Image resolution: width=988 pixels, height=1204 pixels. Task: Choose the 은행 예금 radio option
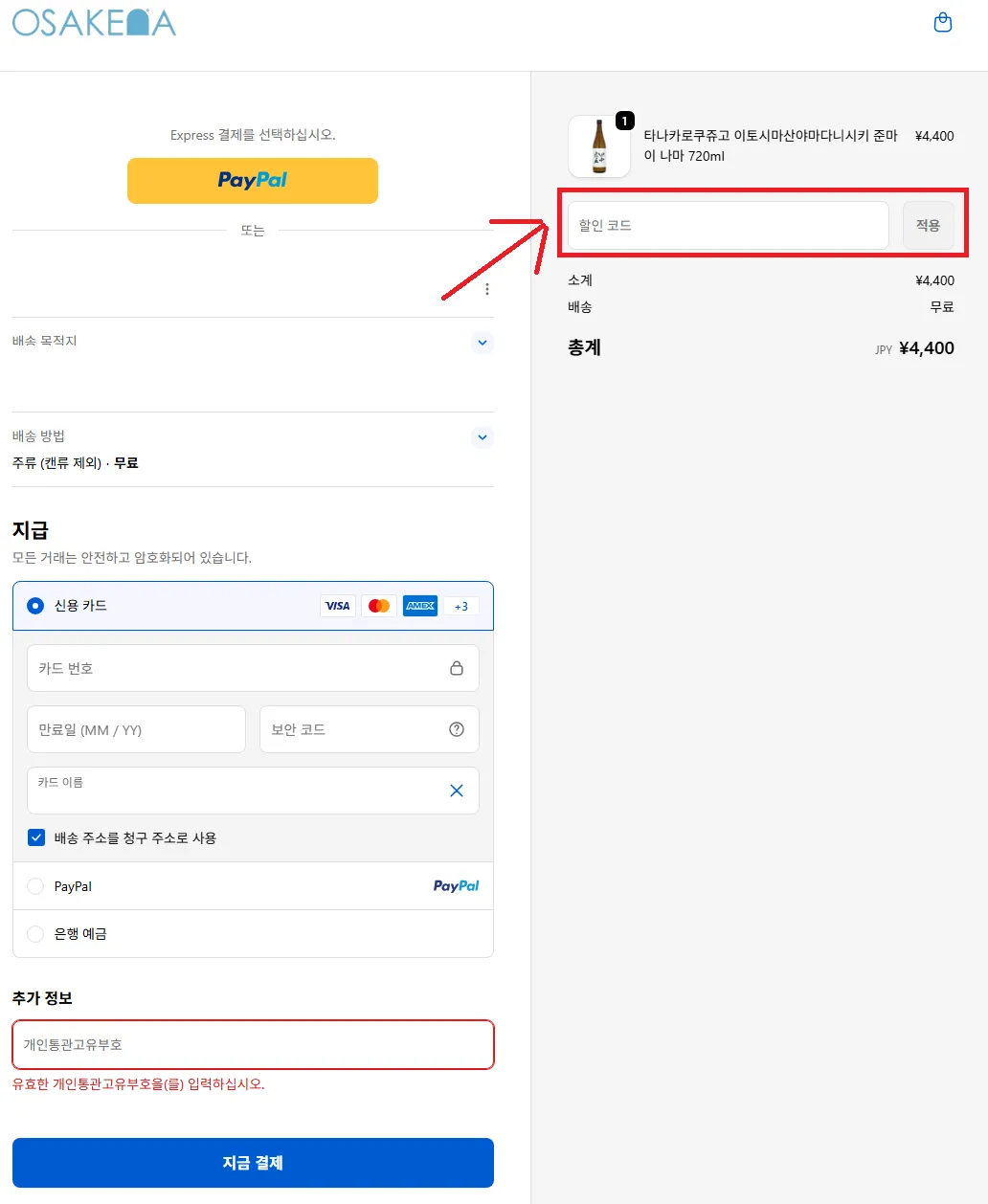35,934
